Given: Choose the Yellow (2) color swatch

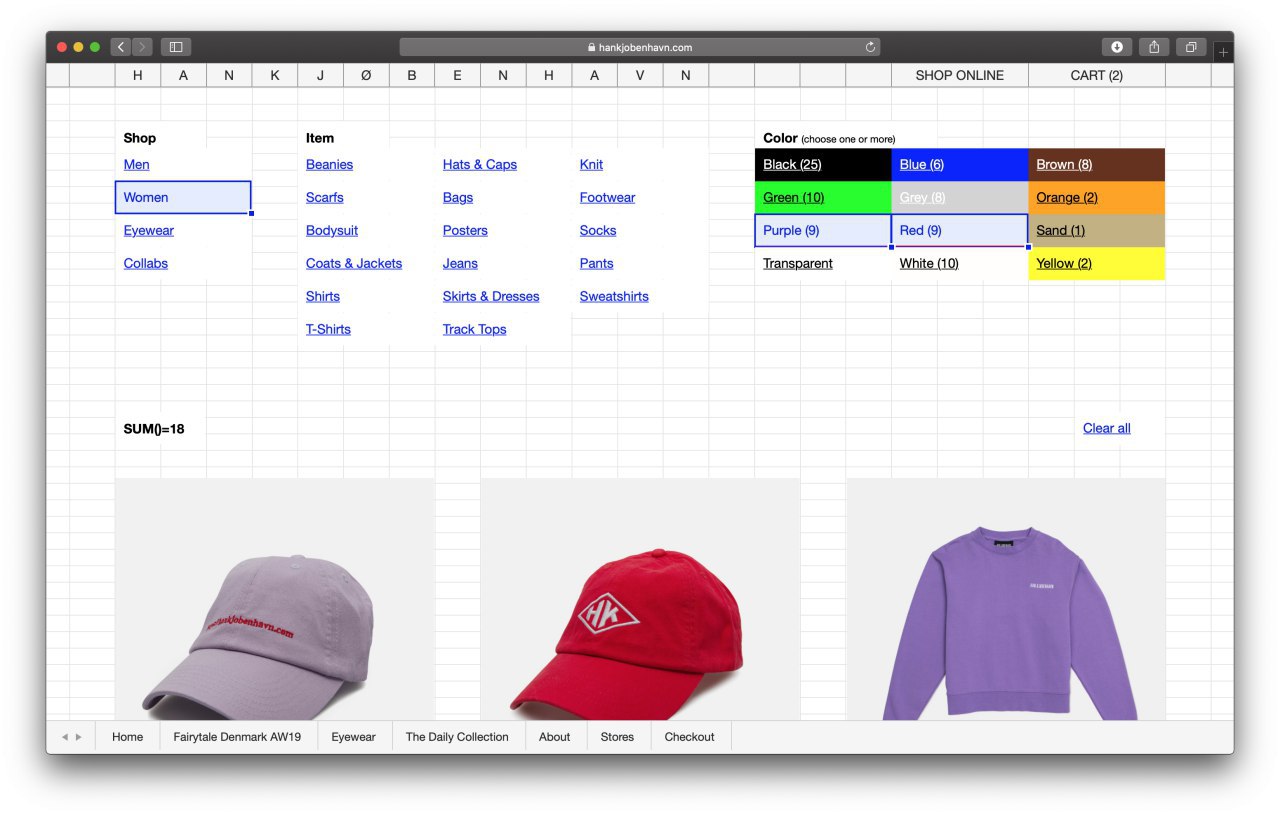Looking at the screenshot, I should pos(1096,263).
